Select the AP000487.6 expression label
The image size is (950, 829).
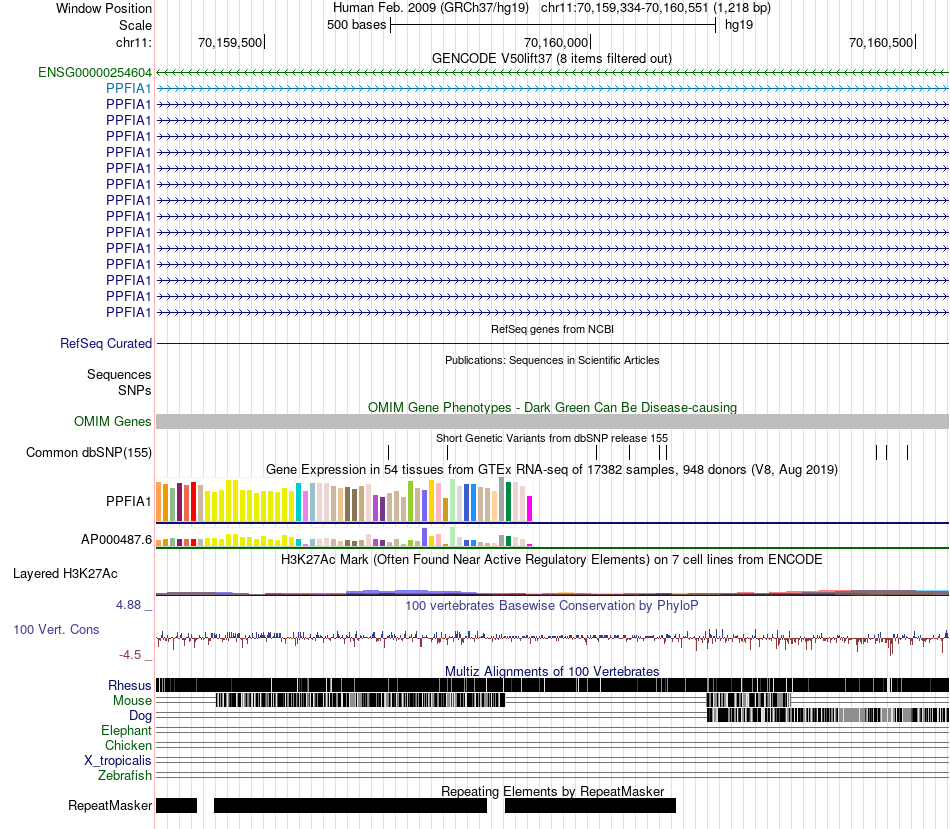click(x=116, y=539)
